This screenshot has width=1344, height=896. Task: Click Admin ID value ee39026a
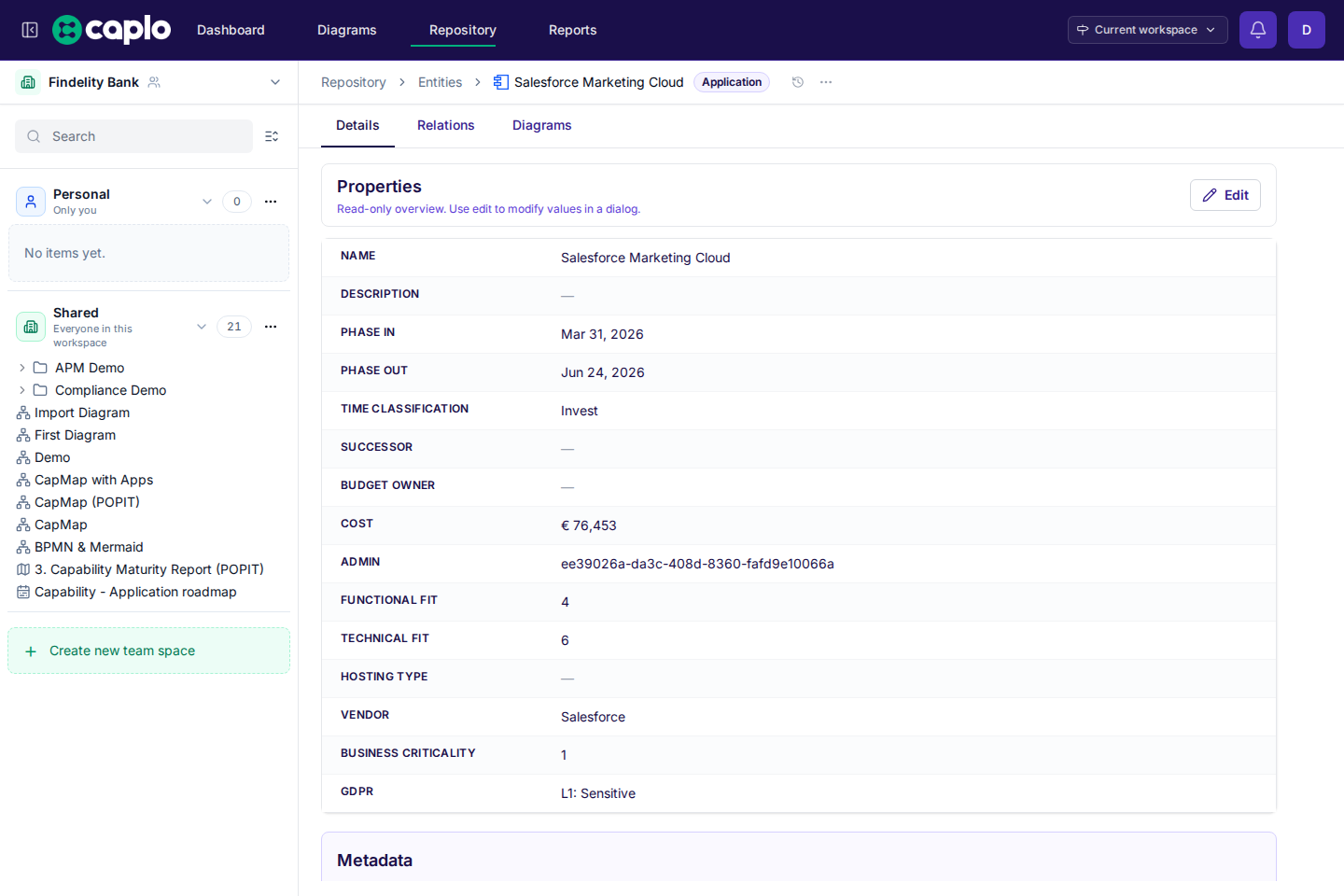point(697,564)
